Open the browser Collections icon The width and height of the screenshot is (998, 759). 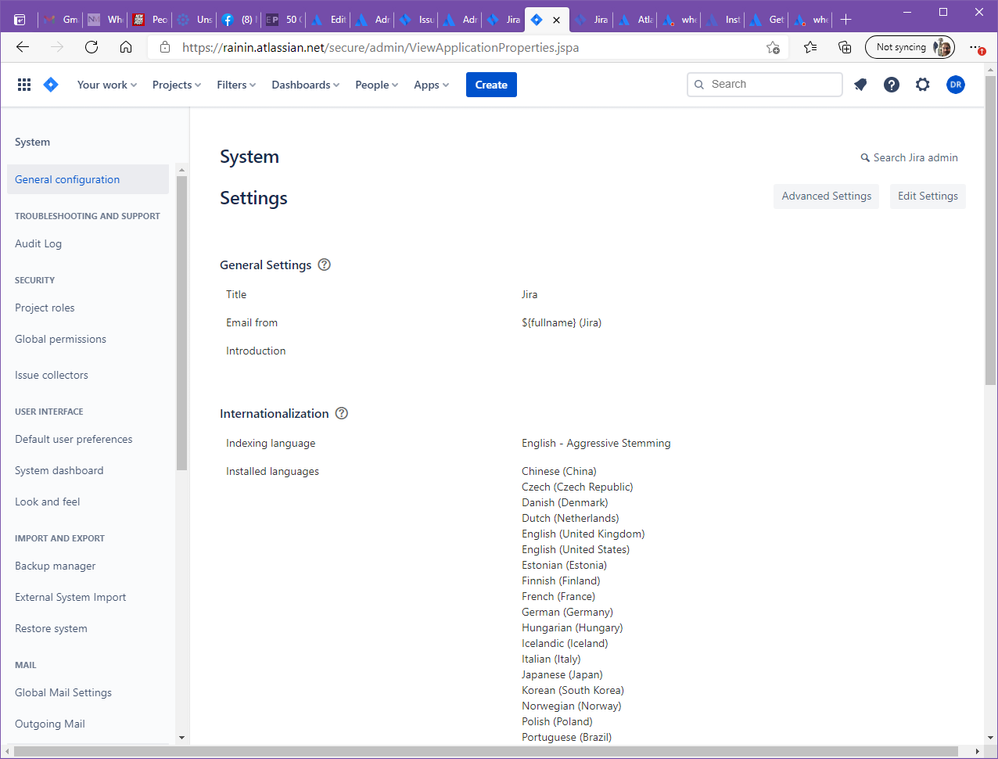point(845,47)
